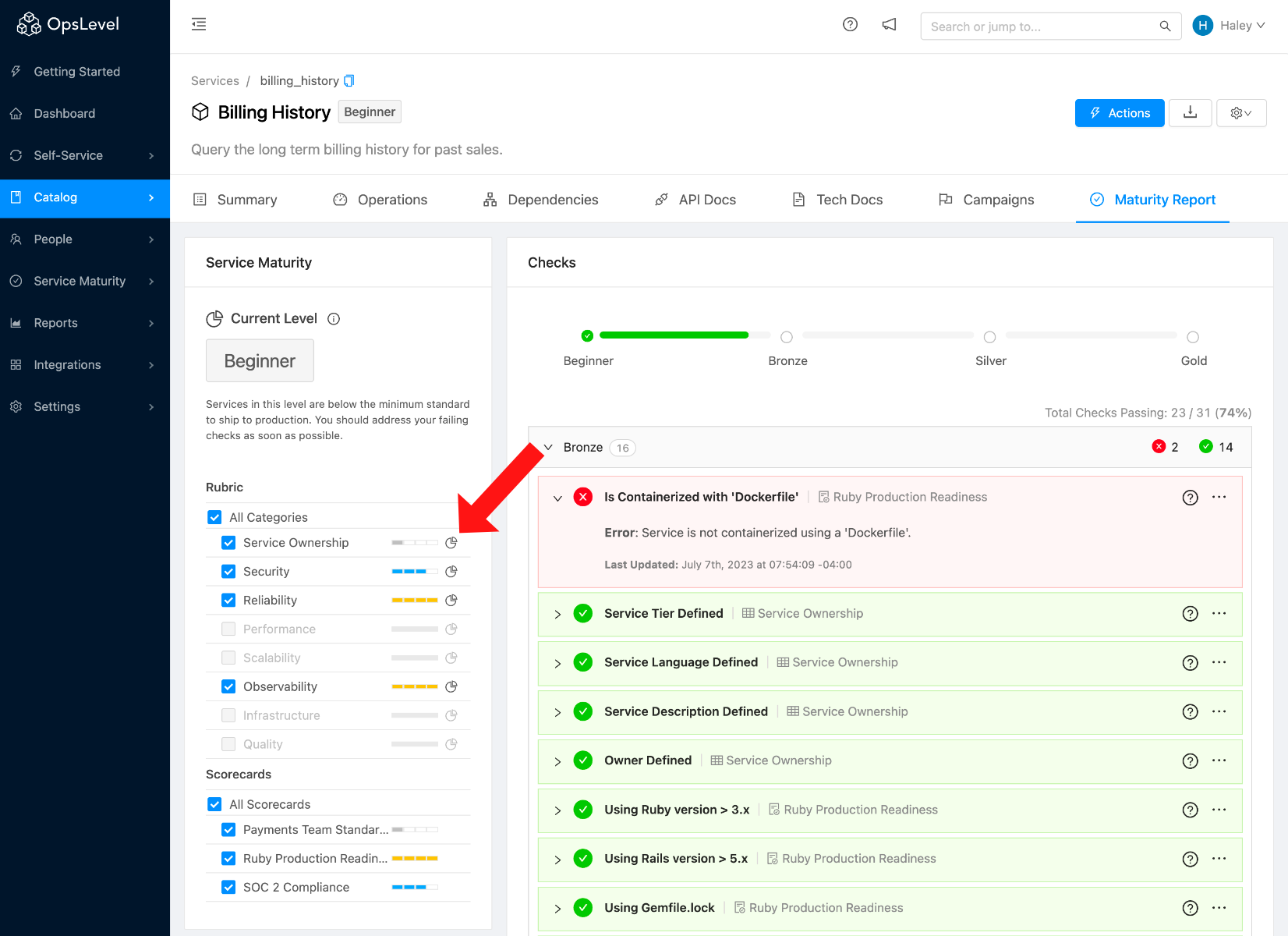Image resolution: width=1288 pixels, height=936 pixels.
Task: Open Observability pie chart icon
Action: 451,686
